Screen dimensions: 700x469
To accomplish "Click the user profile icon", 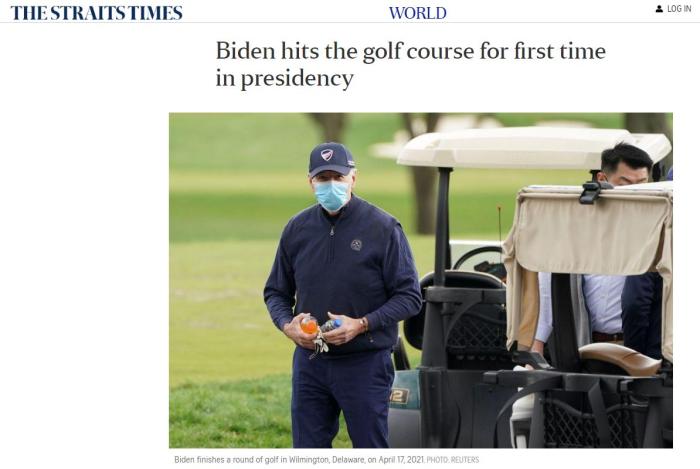I will (659, 8).
